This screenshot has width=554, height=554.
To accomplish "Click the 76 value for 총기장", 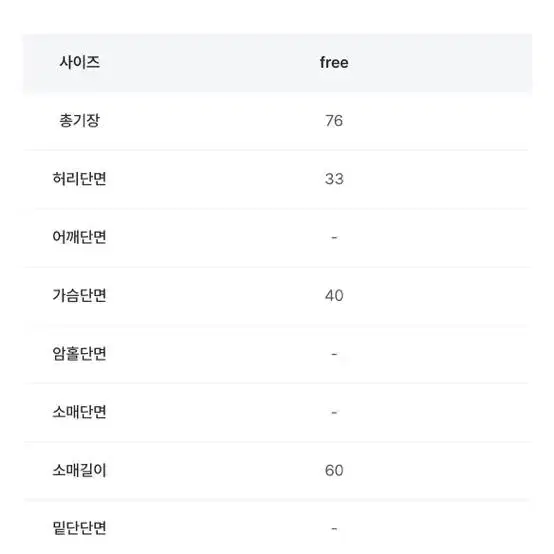I will point(334,120).
